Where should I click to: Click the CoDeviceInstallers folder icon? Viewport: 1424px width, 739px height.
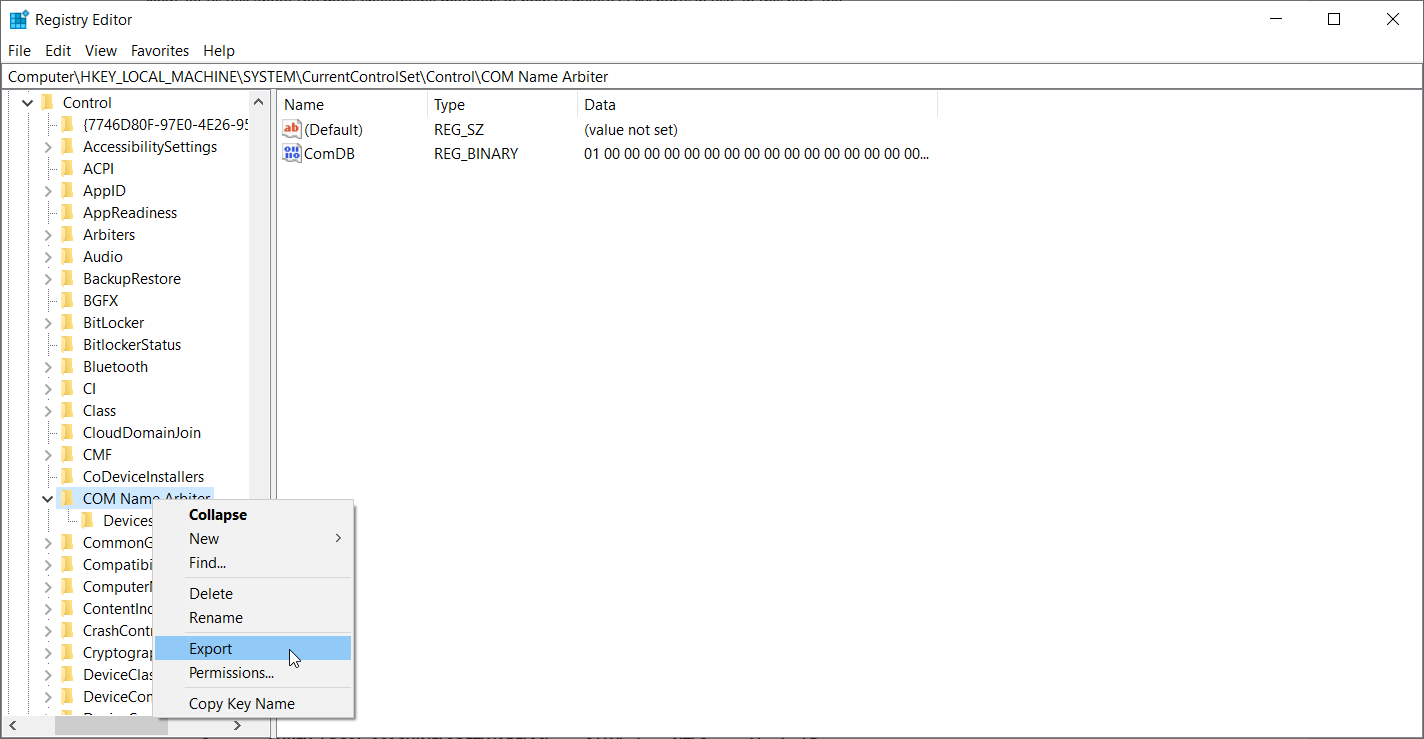(68, 476)
